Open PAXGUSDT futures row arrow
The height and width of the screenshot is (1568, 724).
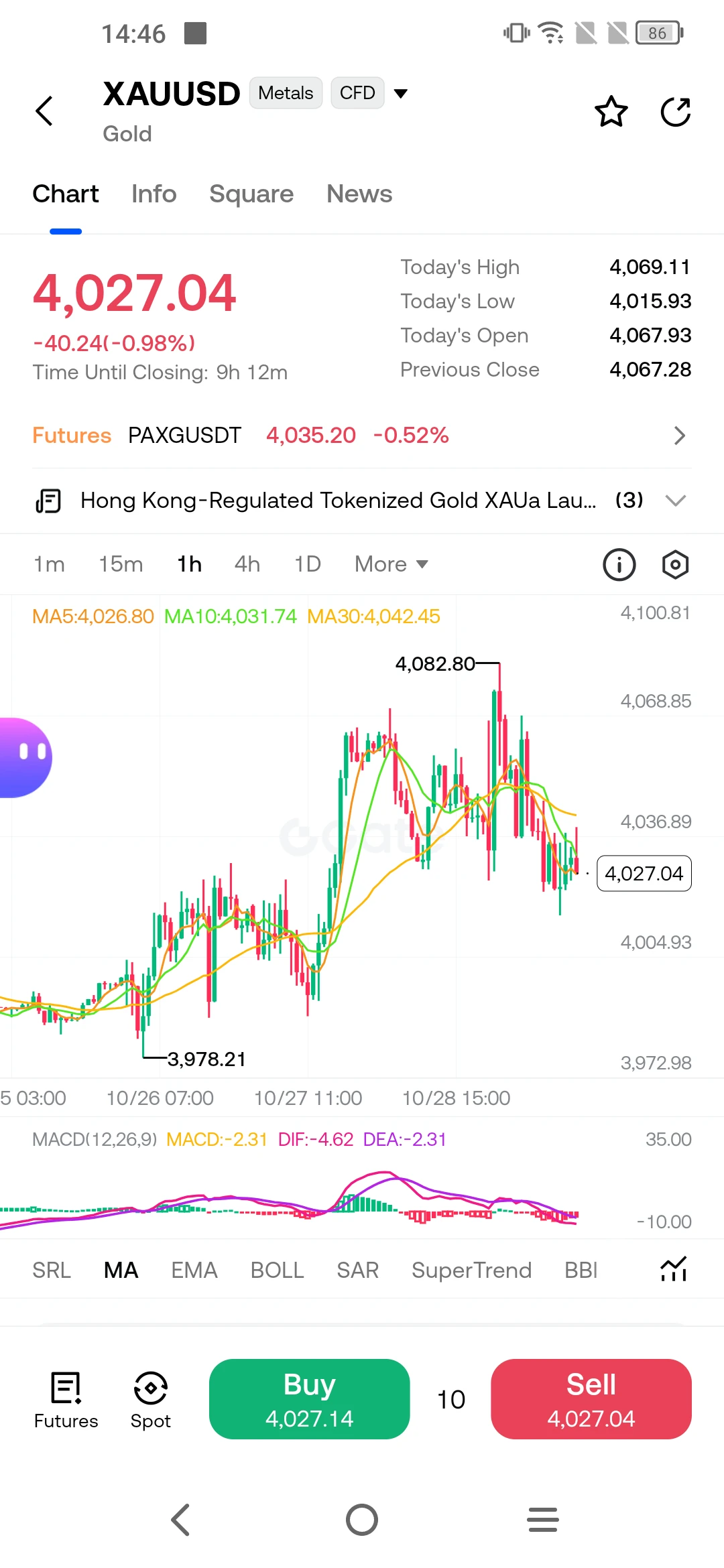680,436
